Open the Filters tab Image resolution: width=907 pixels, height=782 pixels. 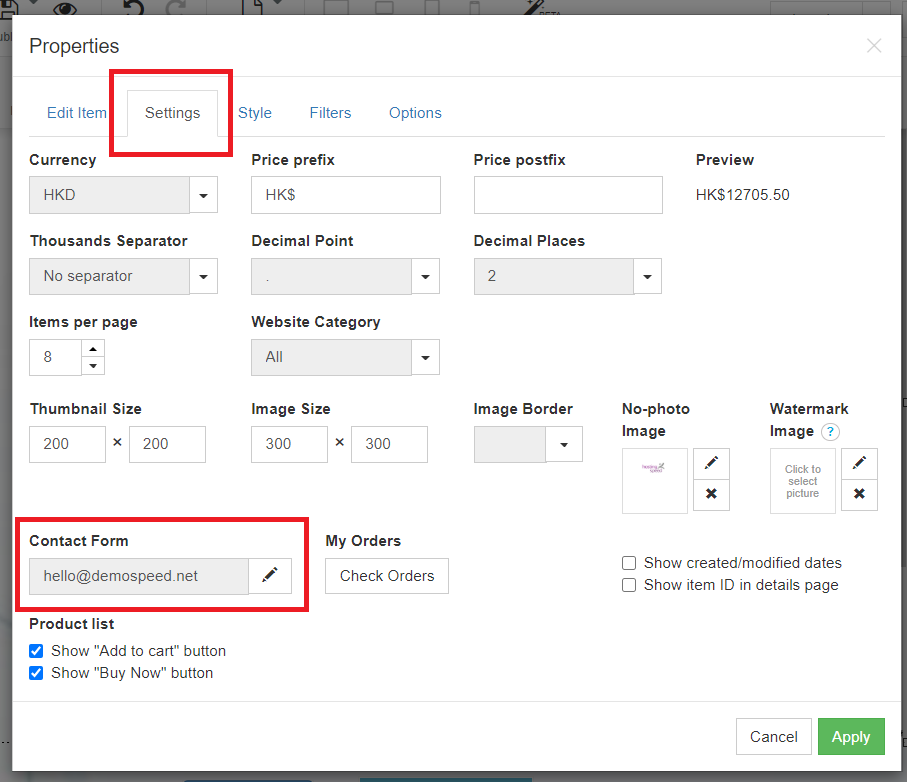(x=330, y=113)
